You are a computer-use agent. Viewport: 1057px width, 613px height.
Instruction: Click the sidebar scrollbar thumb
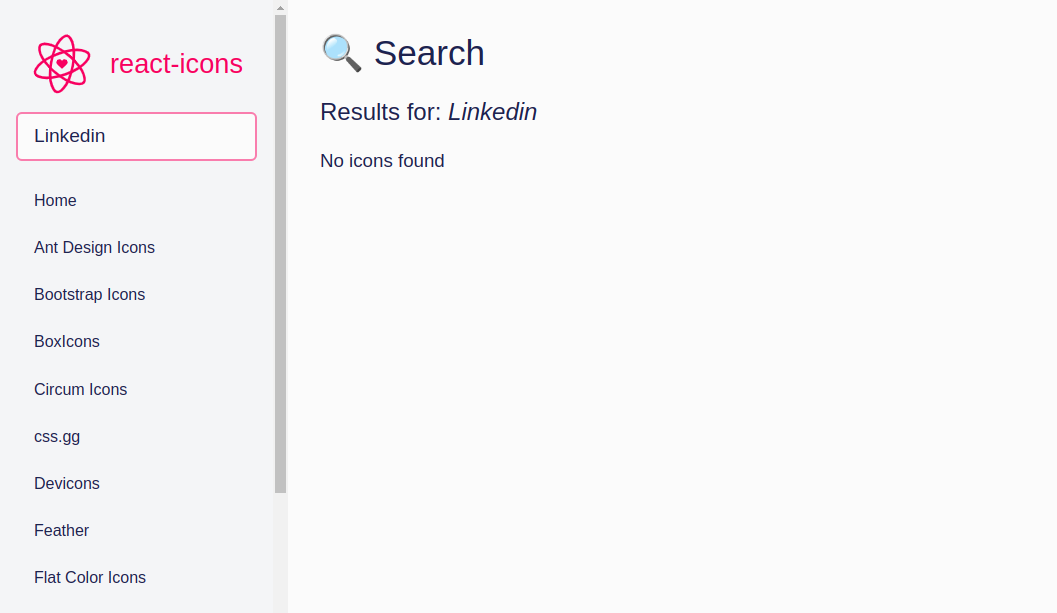[278, 250]
